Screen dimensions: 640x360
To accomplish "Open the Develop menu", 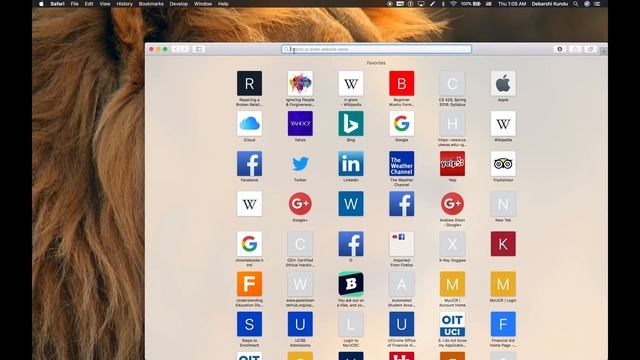I will pos(179,4).
